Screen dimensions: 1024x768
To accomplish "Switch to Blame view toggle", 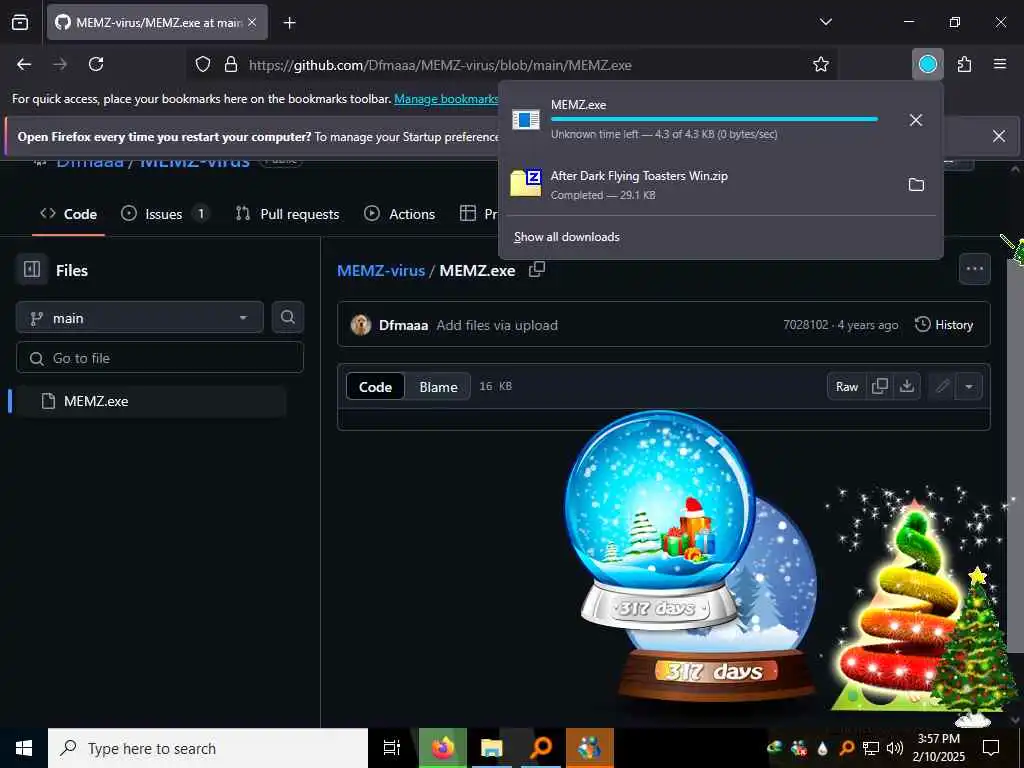I will tap(438, 387).
